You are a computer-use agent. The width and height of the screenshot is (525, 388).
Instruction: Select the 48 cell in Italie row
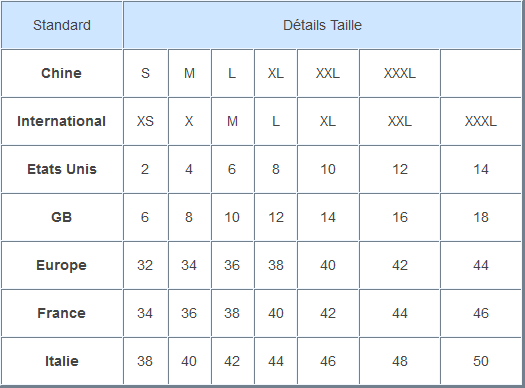399,361
